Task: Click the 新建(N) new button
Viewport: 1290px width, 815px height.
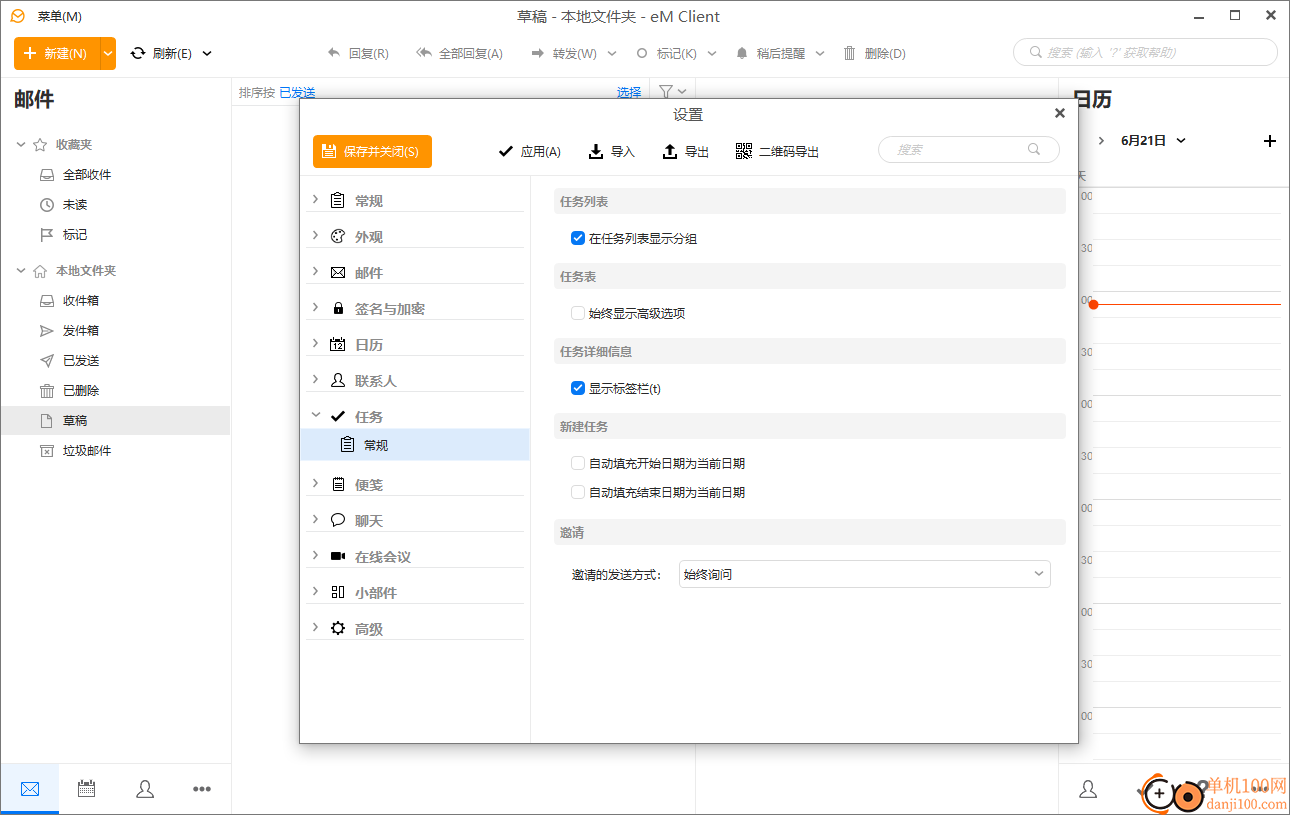Action: 57,53
